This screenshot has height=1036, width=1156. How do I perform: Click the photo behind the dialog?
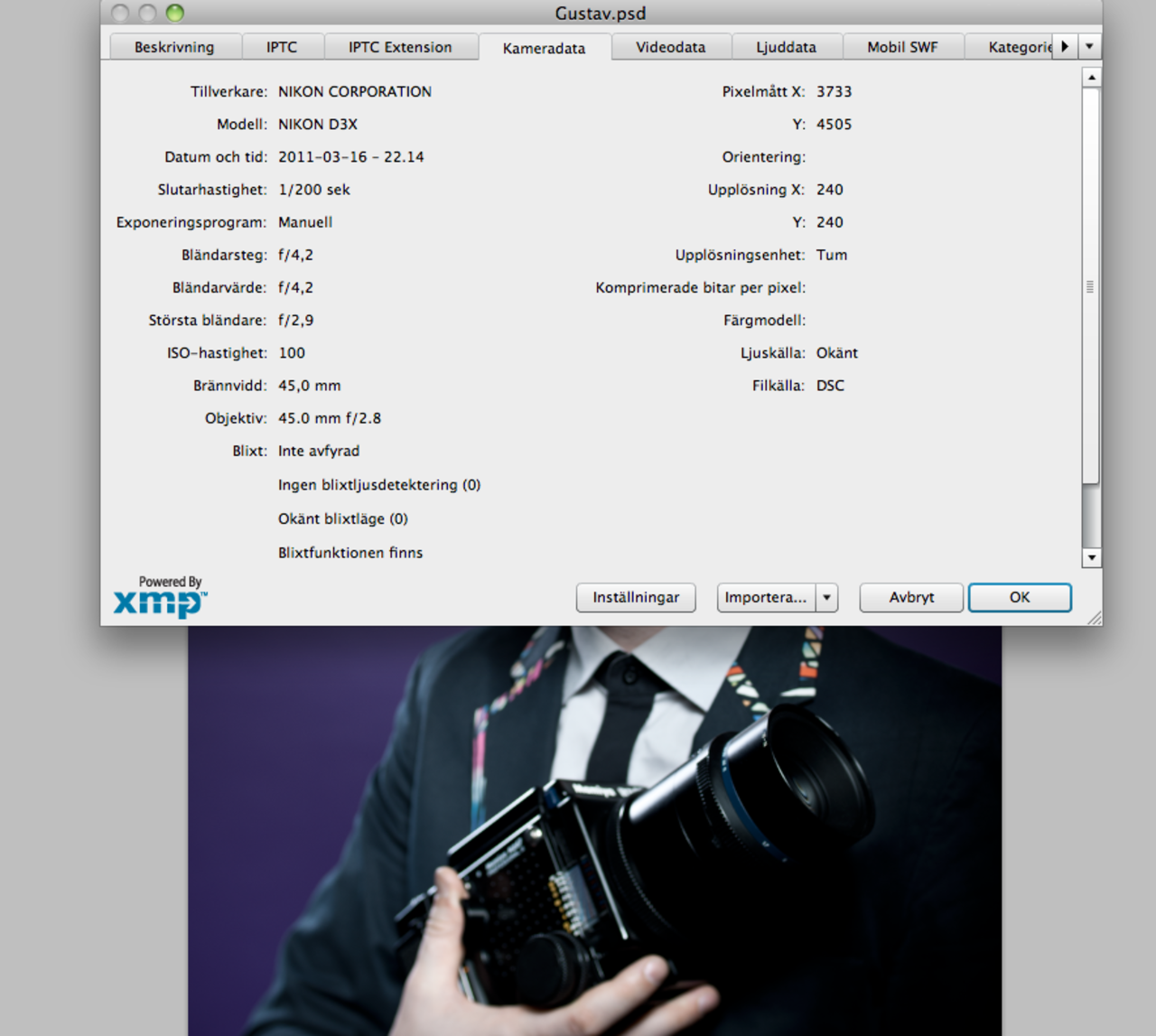pyautogui.click(x=594, y=831)
